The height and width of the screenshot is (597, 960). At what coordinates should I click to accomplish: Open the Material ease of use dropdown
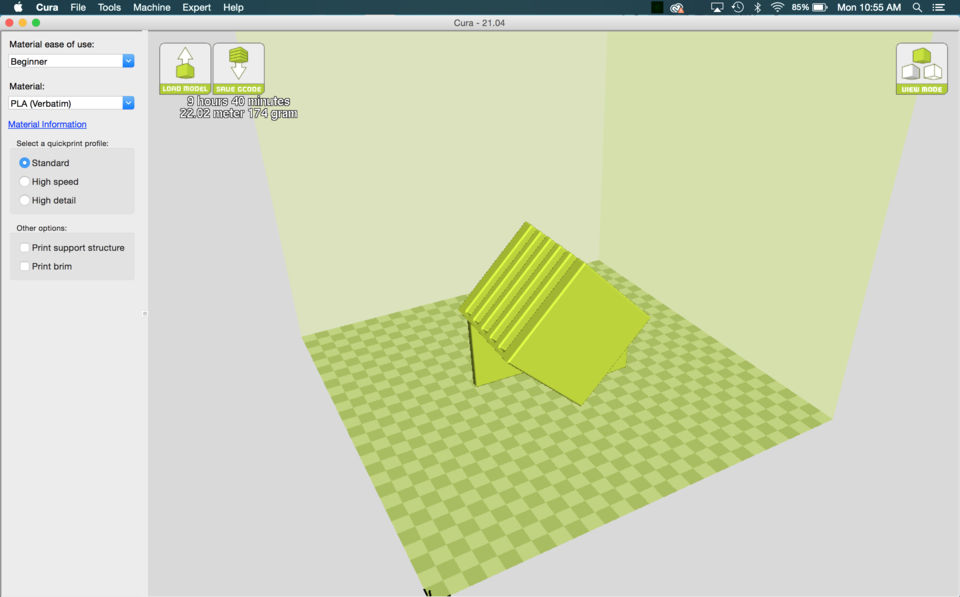(x=70, y=60)
